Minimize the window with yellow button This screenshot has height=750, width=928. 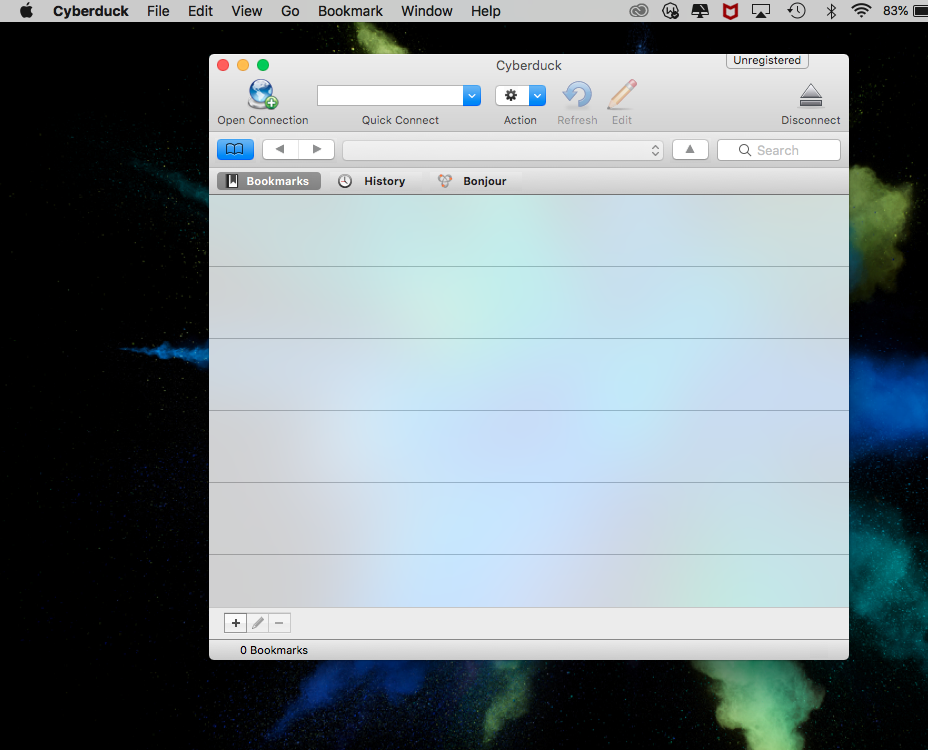click(243, 65)
